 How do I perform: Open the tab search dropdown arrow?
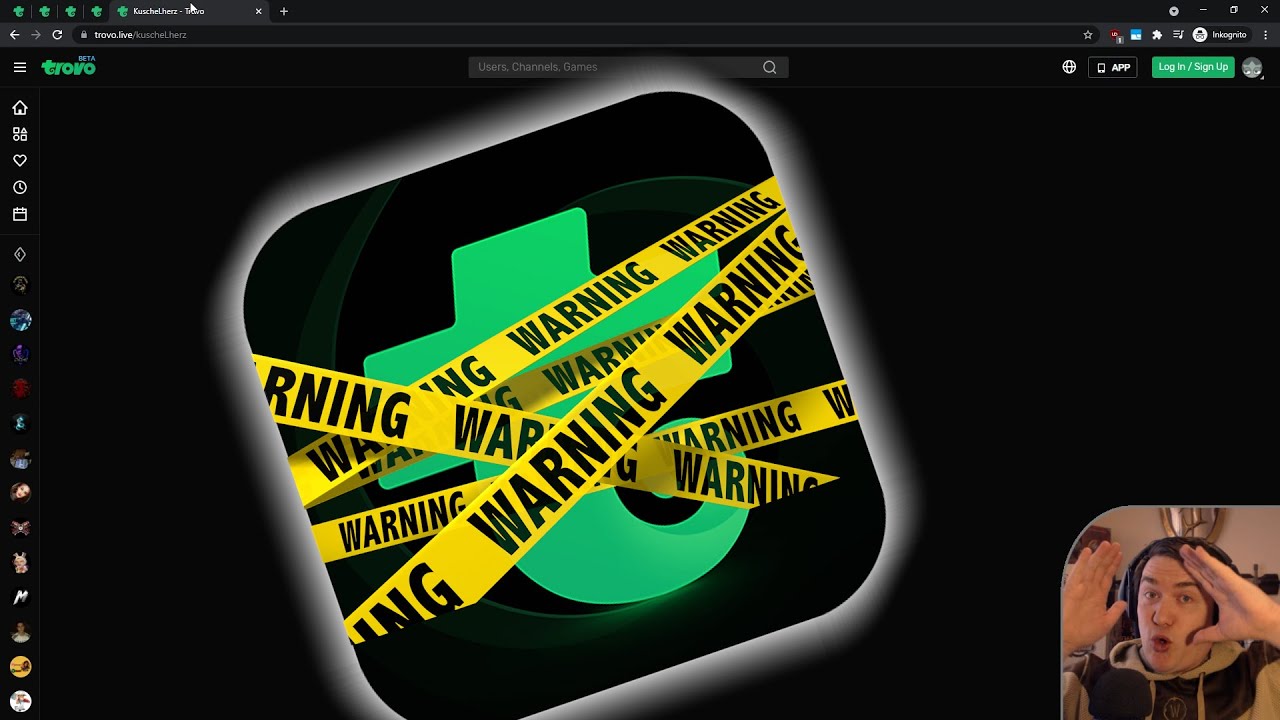tap(1174, 11)
